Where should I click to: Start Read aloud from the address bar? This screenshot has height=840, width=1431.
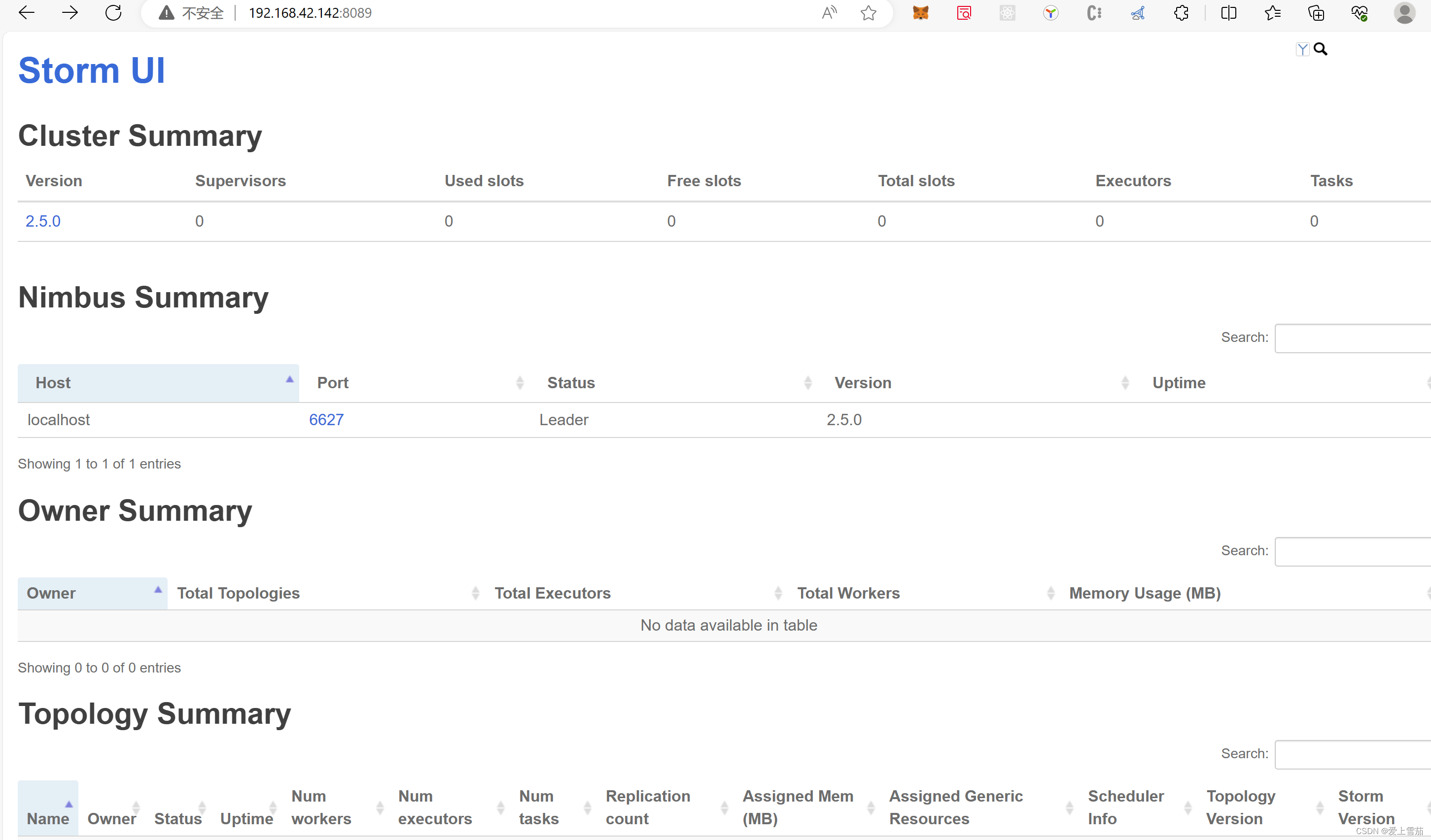829,12
